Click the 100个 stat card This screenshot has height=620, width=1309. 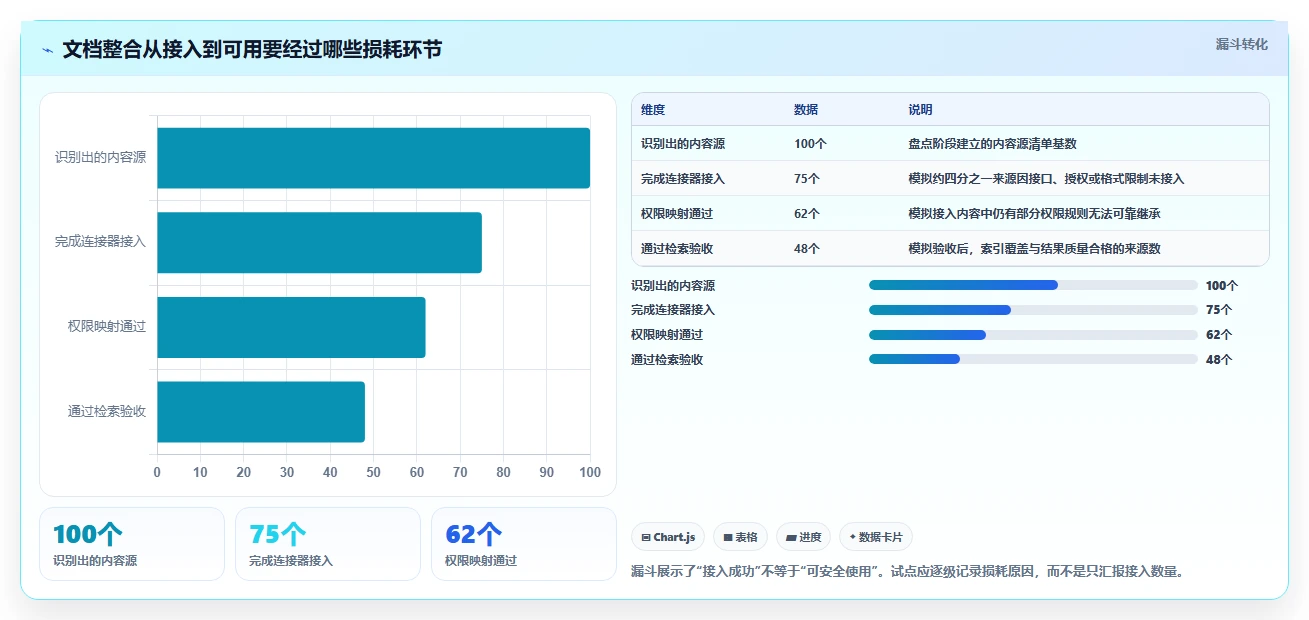(132, 544)
